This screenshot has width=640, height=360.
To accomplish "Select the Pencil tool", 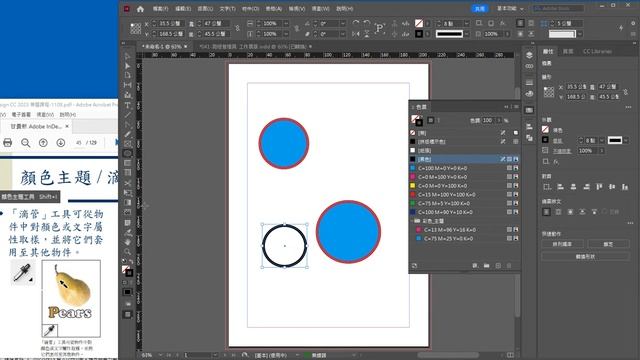I will click(127, 134).
